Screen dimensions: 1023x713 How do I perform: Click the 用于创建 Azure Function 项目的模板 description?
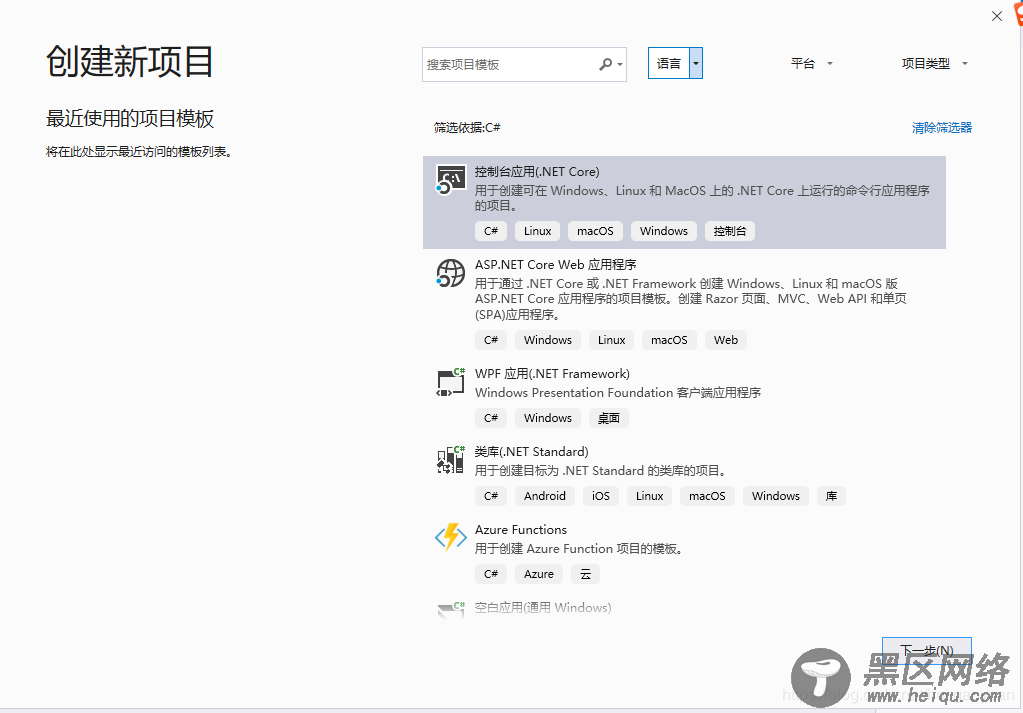pos(579,549)
